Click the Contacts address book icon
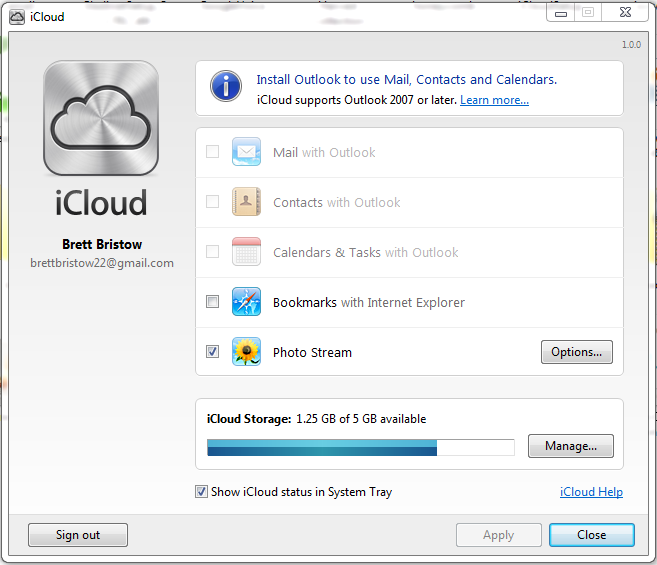 pyautogui.click(x=246, y=202)
